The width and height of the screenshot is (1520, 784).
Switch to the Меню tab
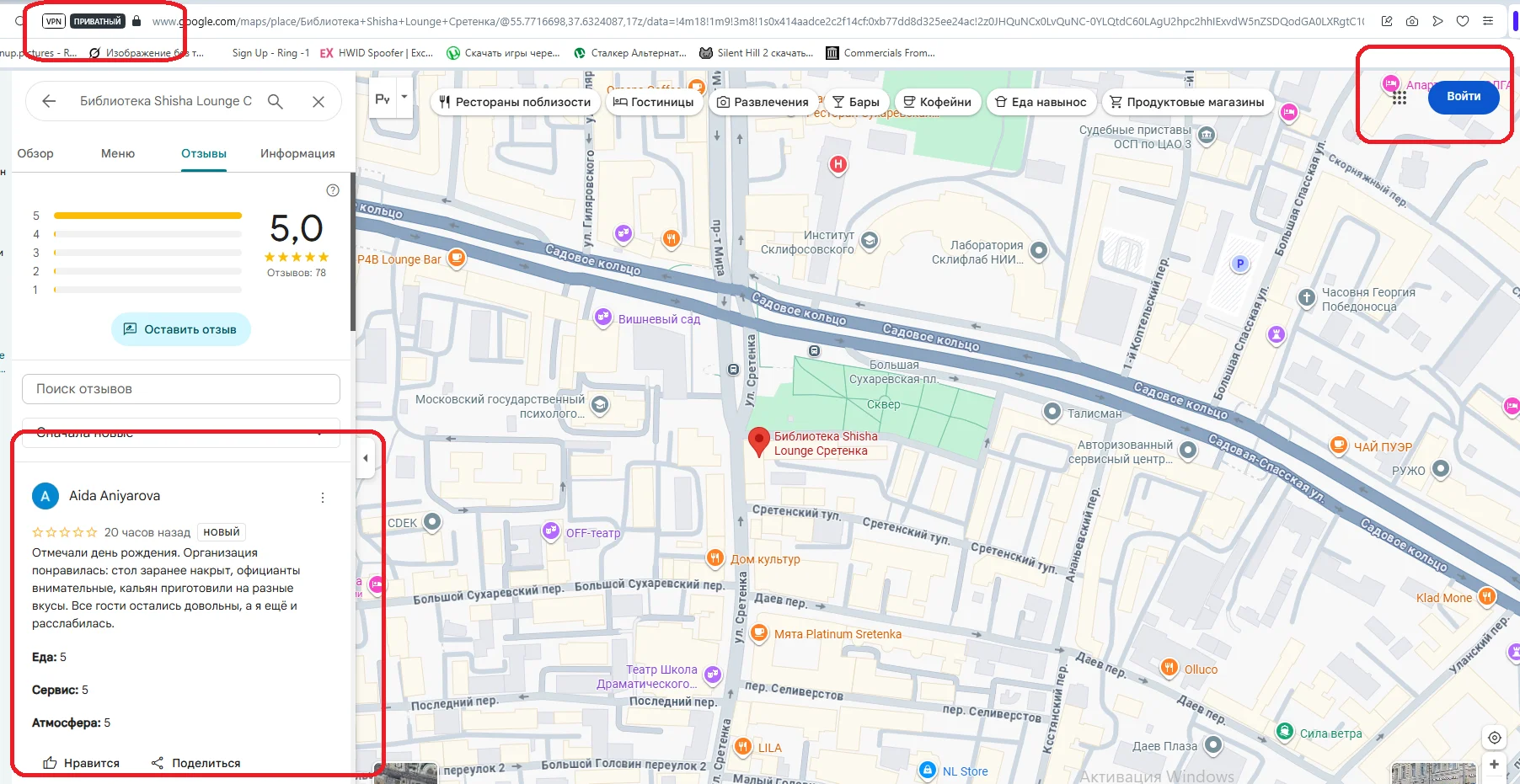coord(118,153)
